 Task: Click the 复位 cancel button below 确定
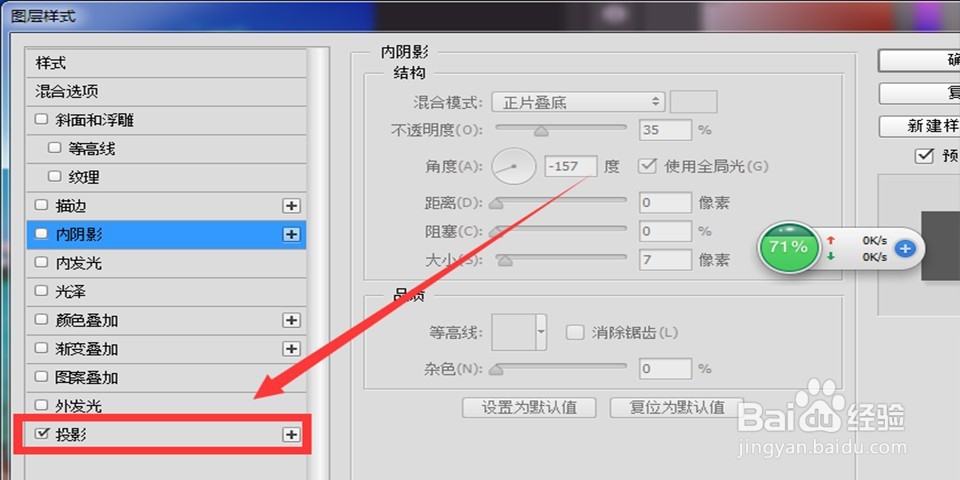[919, 93]
